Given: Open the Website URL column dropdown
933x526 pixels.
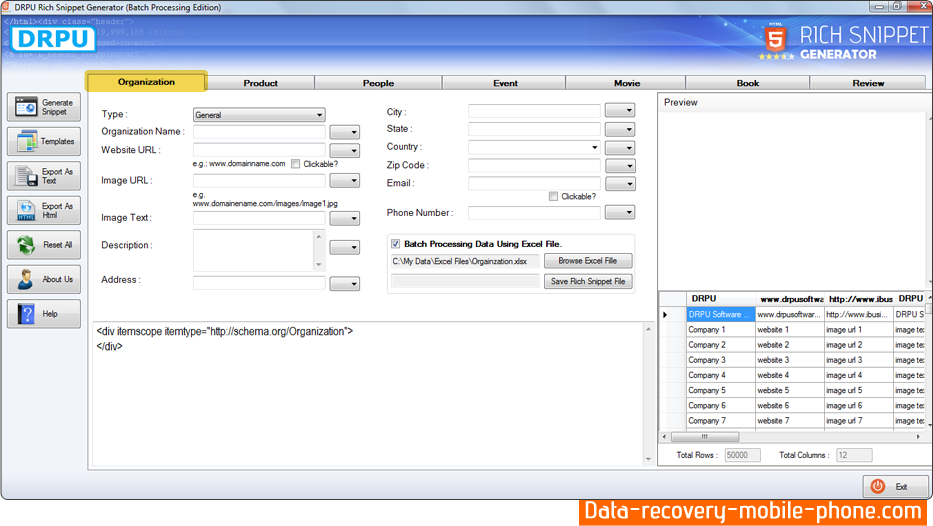Looking at the screenshot, I should [345, 151].
